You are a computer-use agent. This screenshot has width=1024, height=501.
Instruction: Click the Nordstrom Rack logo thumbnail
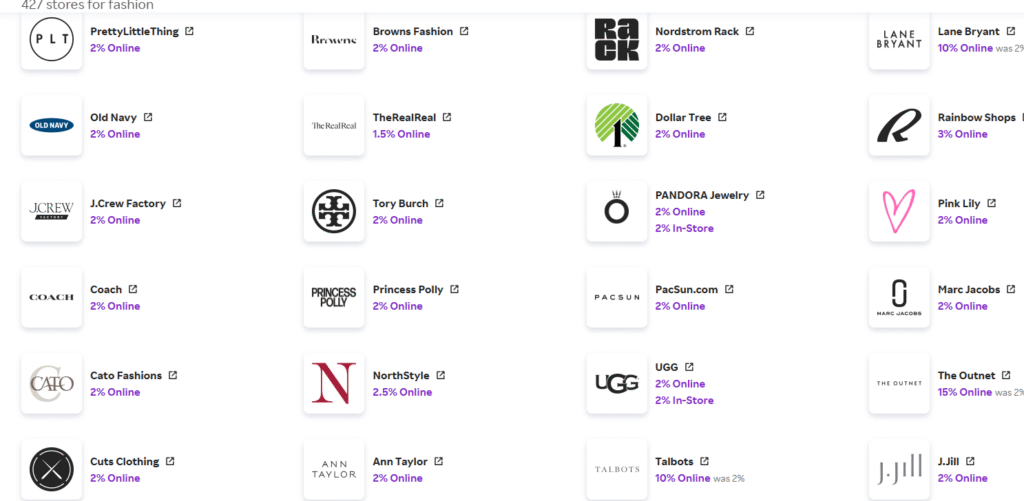[616, 39]
